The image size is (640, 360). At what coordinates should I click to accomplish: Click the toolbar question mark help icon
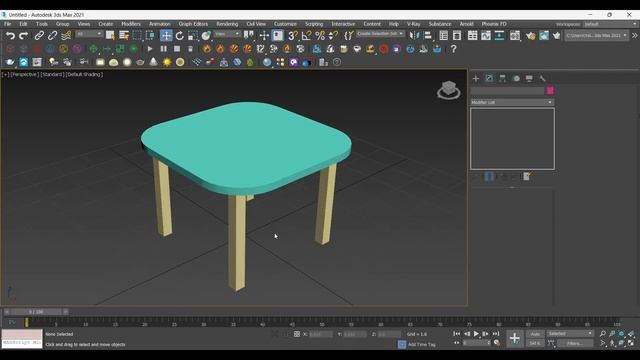pos(453,49)
